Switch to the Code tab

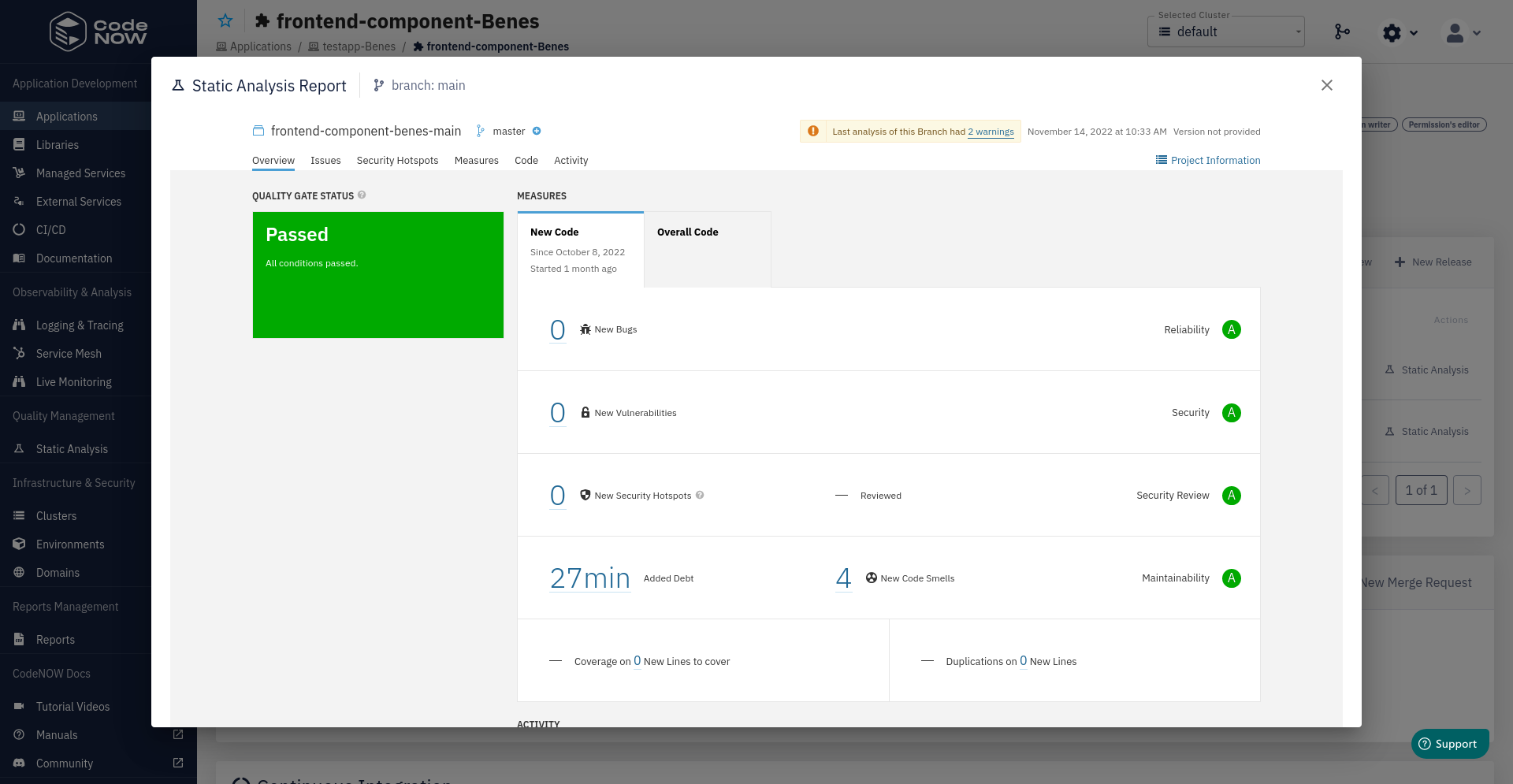[x=526, y=160]
